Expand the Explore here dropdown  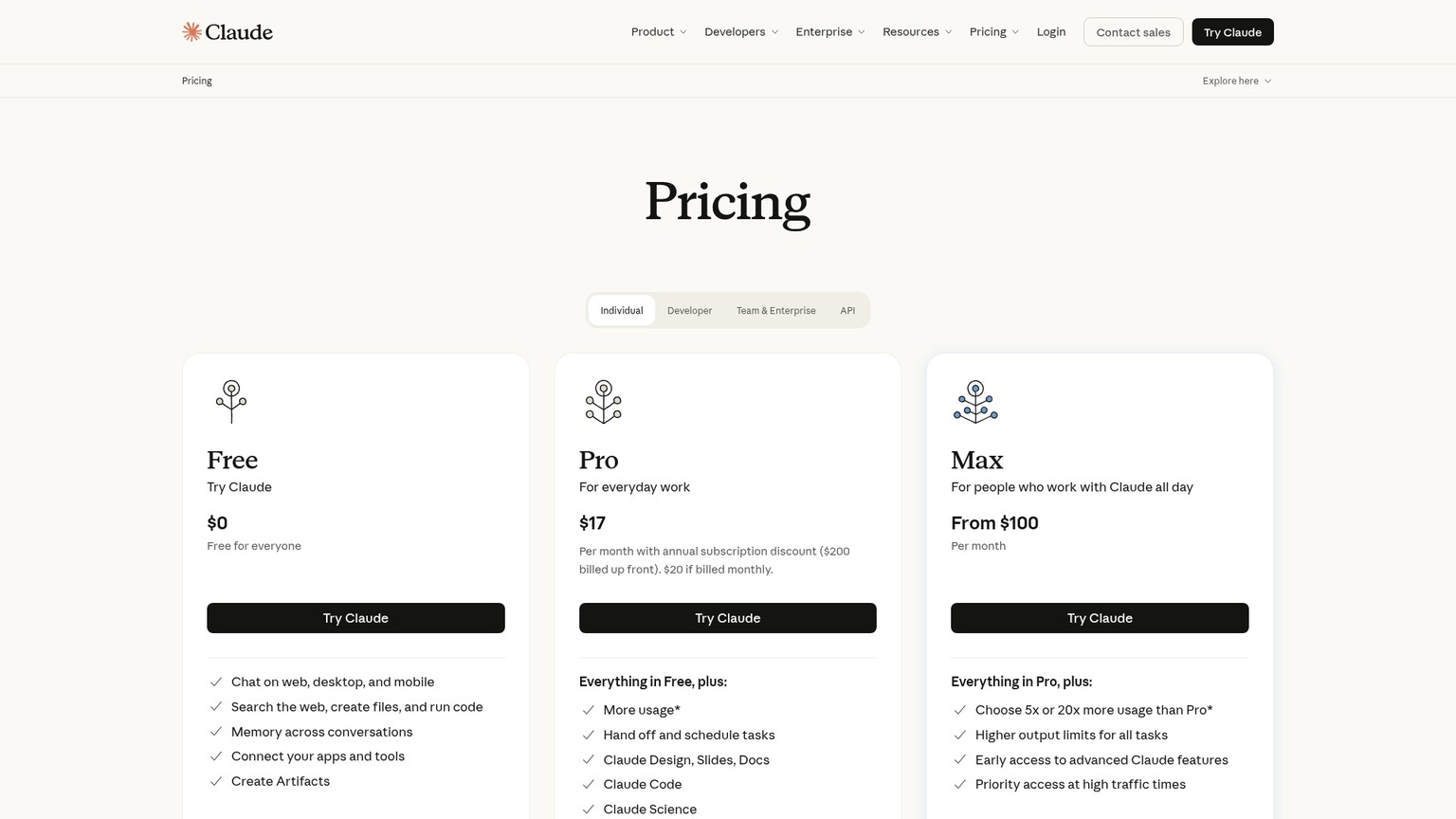pyautogui.click(x=1237, y=81)
